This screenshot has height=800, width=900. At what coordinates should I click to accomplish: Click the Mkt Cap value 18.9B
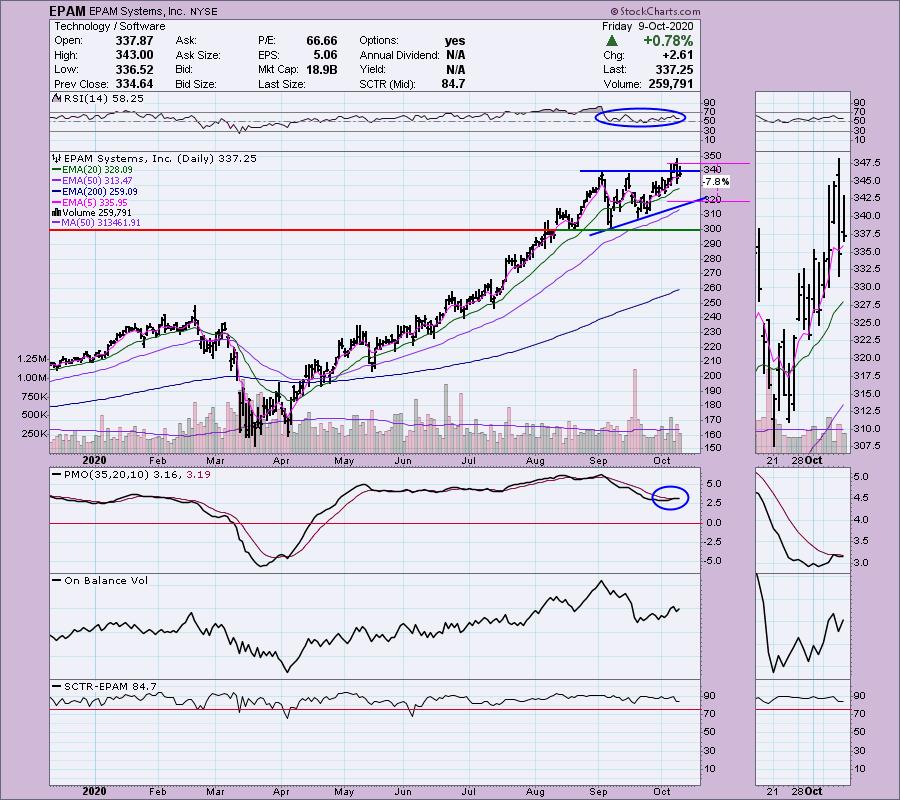(321, 69)
